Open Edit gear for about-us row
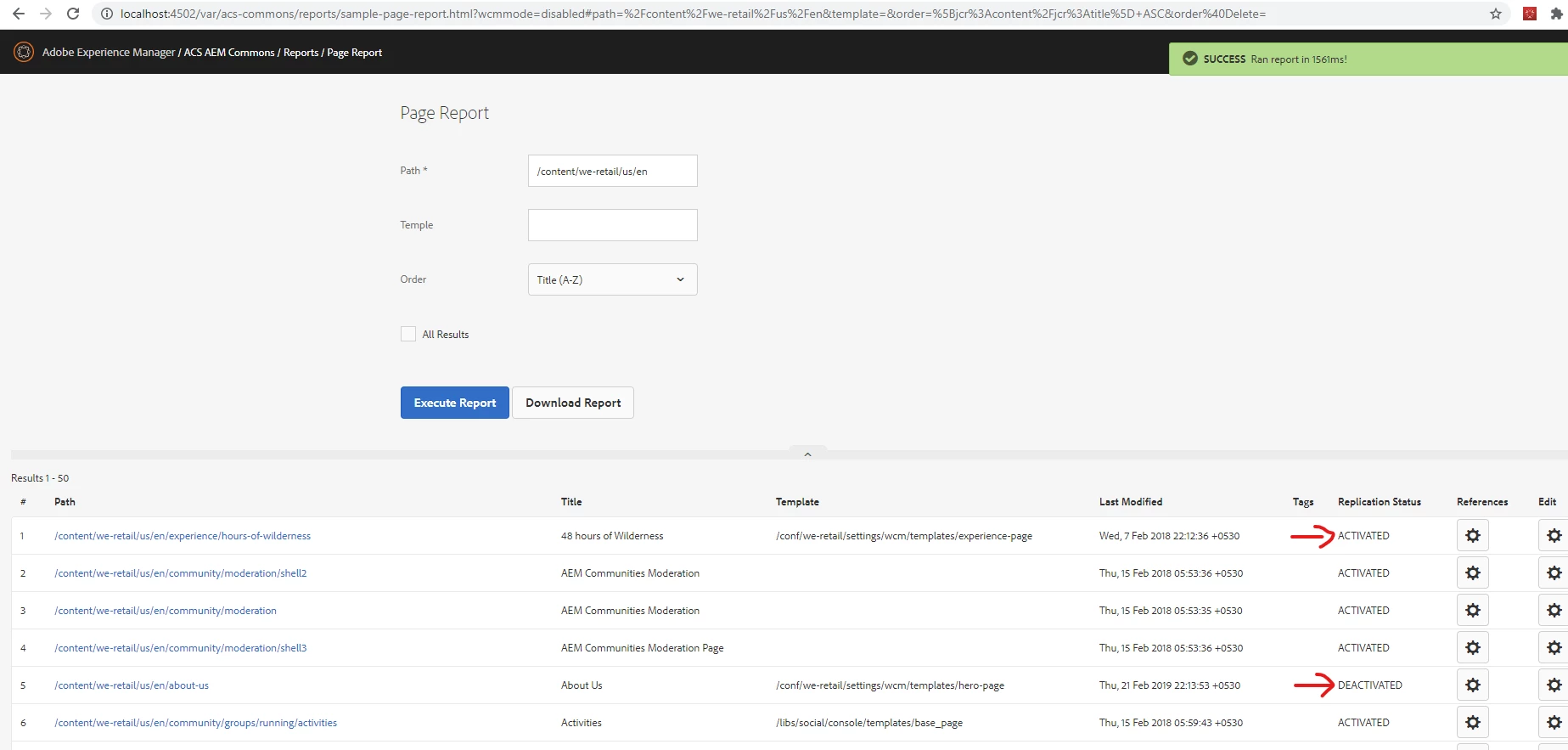 1554,685
